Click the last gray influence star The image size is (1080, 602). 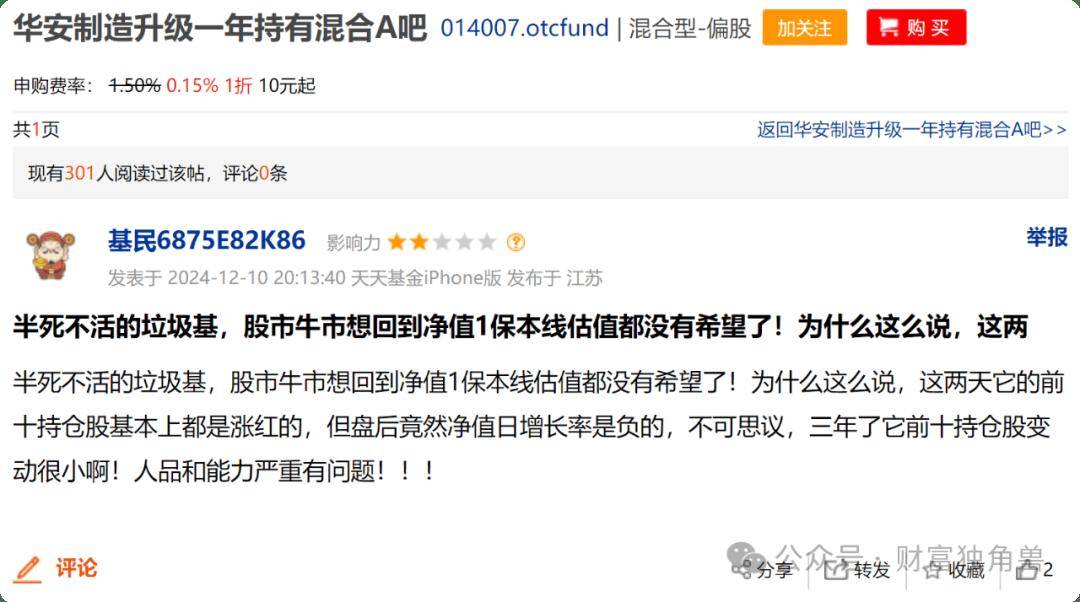[487, 242]
